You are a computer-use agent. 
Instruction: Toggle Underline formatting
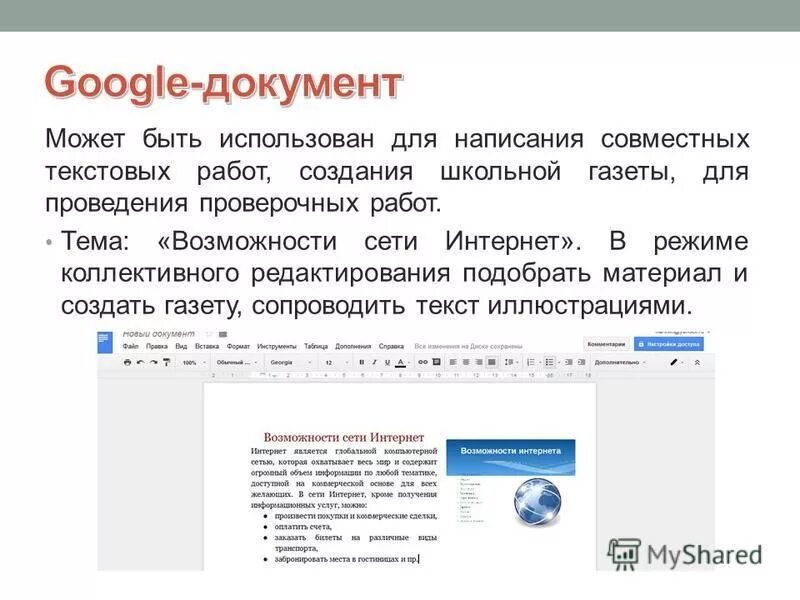(387, 362)
